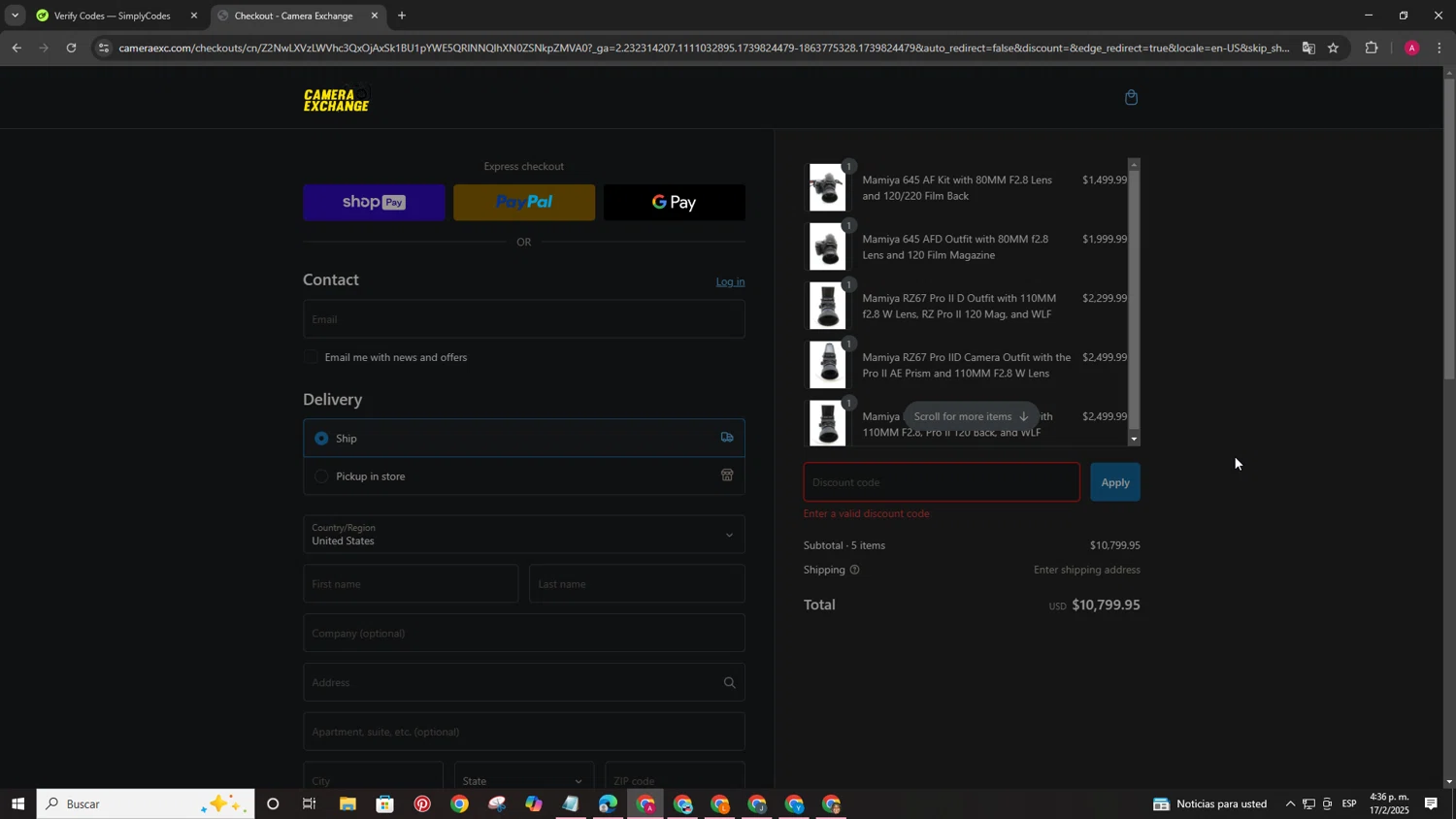Click Mamiya RZ67 Pro II D thumbnail
The width and height of the screenshot is (1456, 819).
click(x=827, y=306)
